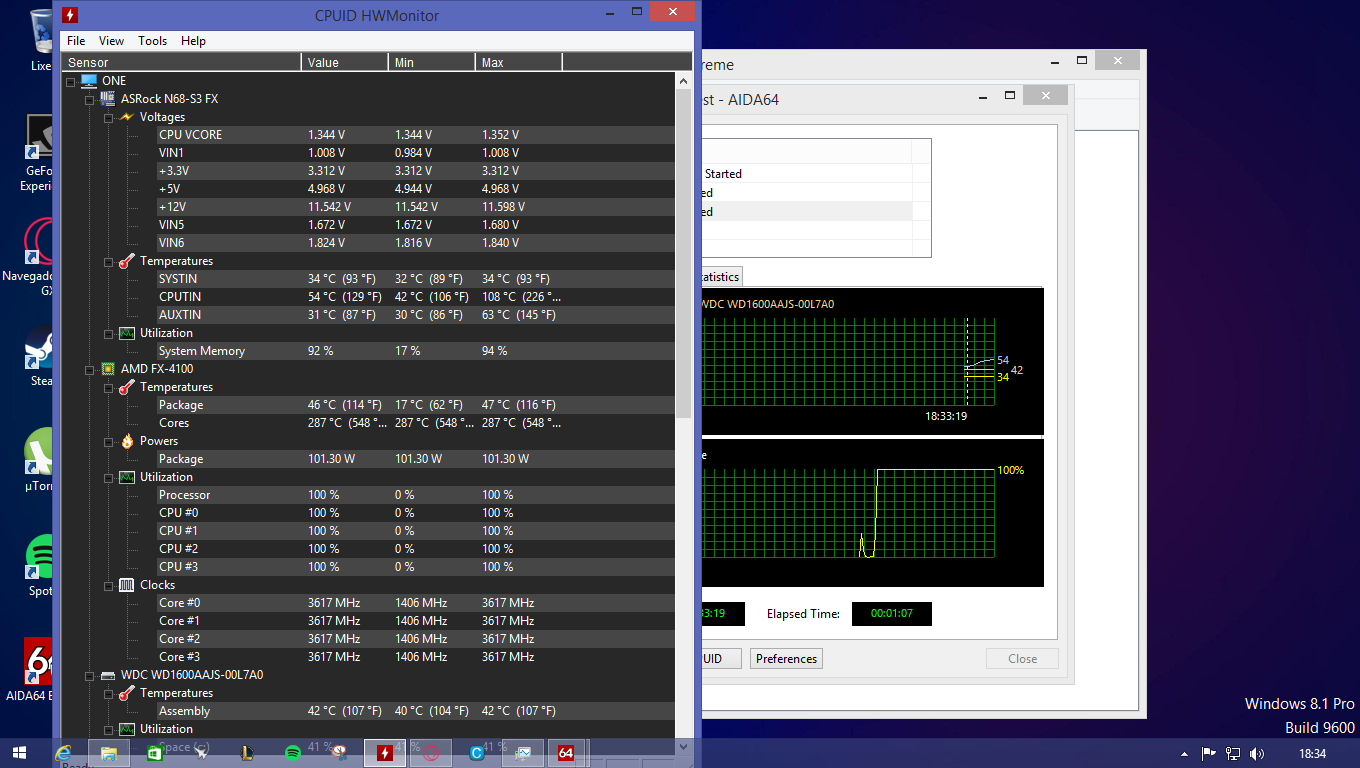Collapse the AMD FX-4100 node
Screen dimensions: 1360x768
[x=89, y=369]
